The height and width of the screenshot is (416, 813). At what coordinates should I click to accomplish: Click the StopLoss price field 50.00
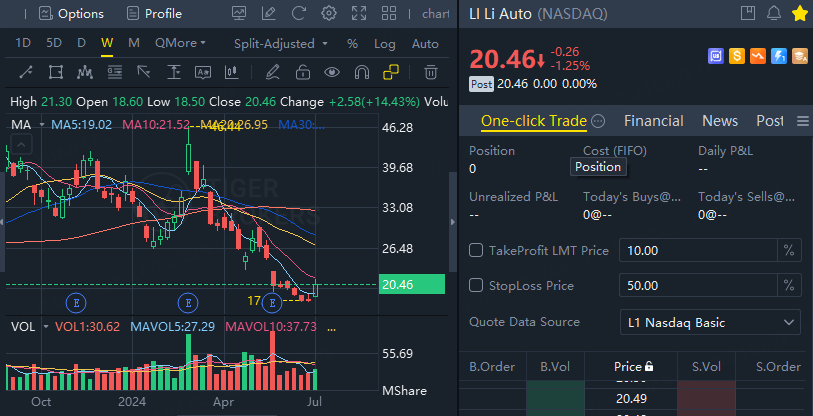click(698, 286)
